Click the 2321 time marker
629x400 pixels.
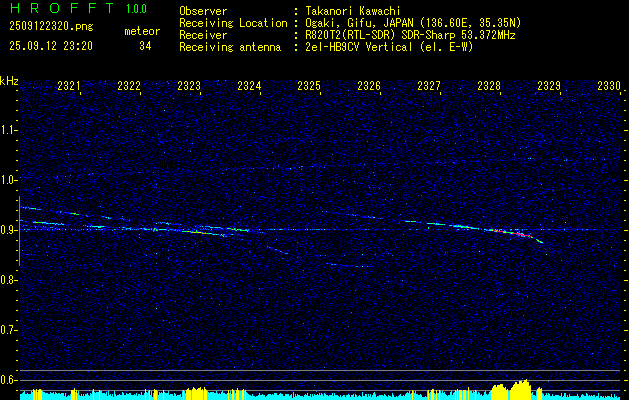69,87
